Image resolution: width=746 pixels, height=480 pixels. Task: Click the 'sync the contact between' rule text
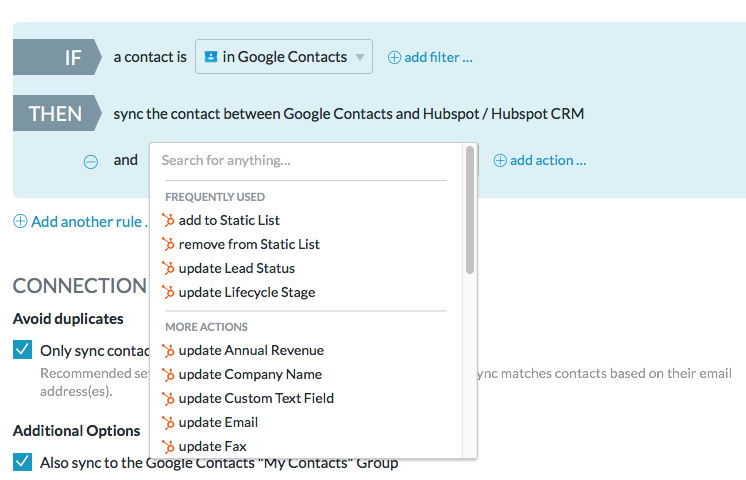click(x=349, y=114)
